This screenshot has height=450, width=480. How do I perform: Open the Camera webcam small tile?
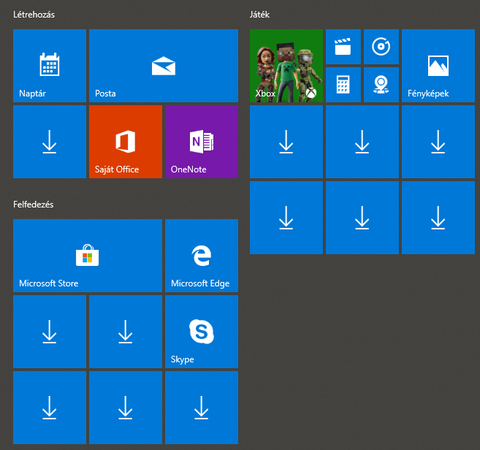tap(381, 85)
